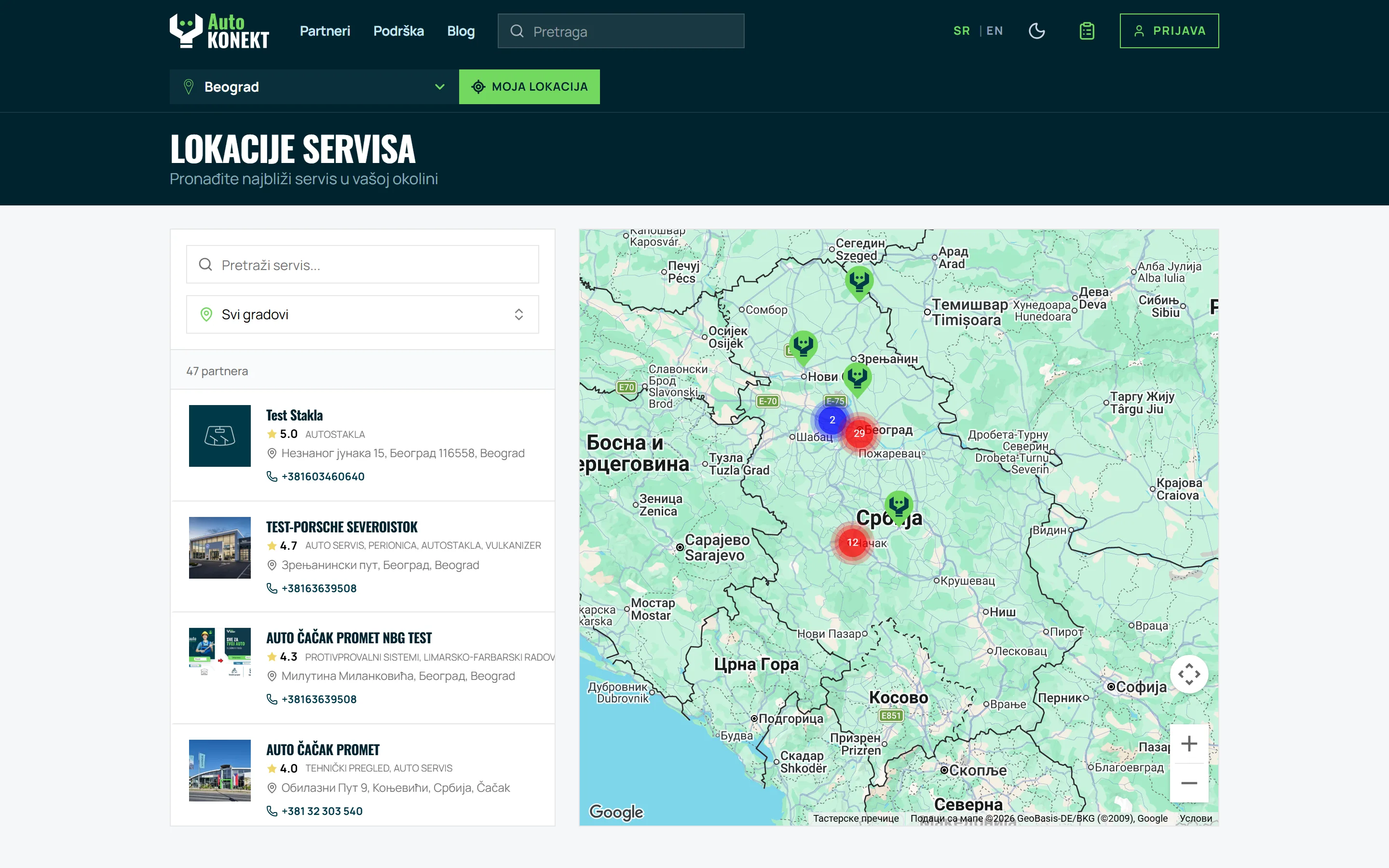Switch language to SR
This screenshot has height=868, width=1389.
click(x=961, y=31)
